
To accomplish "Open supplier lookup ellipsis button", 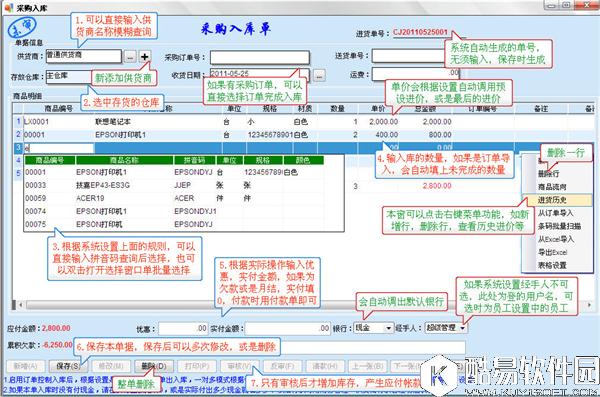I will (130, 57).
